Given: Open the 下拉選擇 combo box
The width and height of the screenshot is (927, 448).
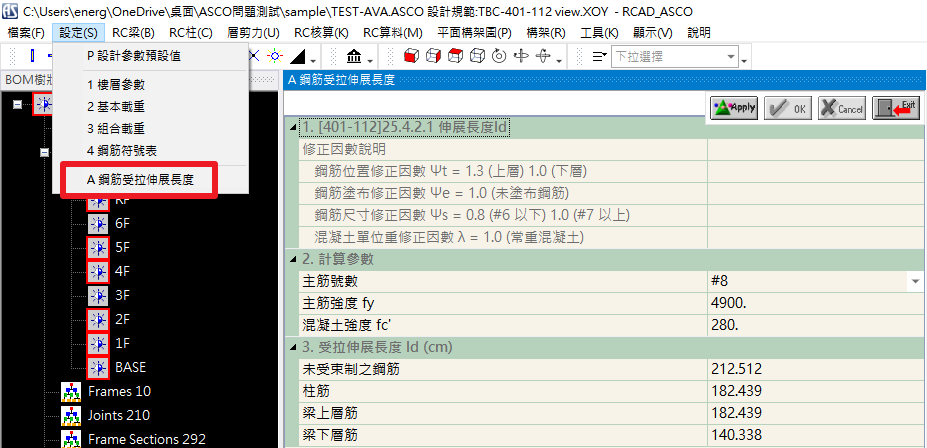Looking at the screenshot, I should [x=677, y=56].
